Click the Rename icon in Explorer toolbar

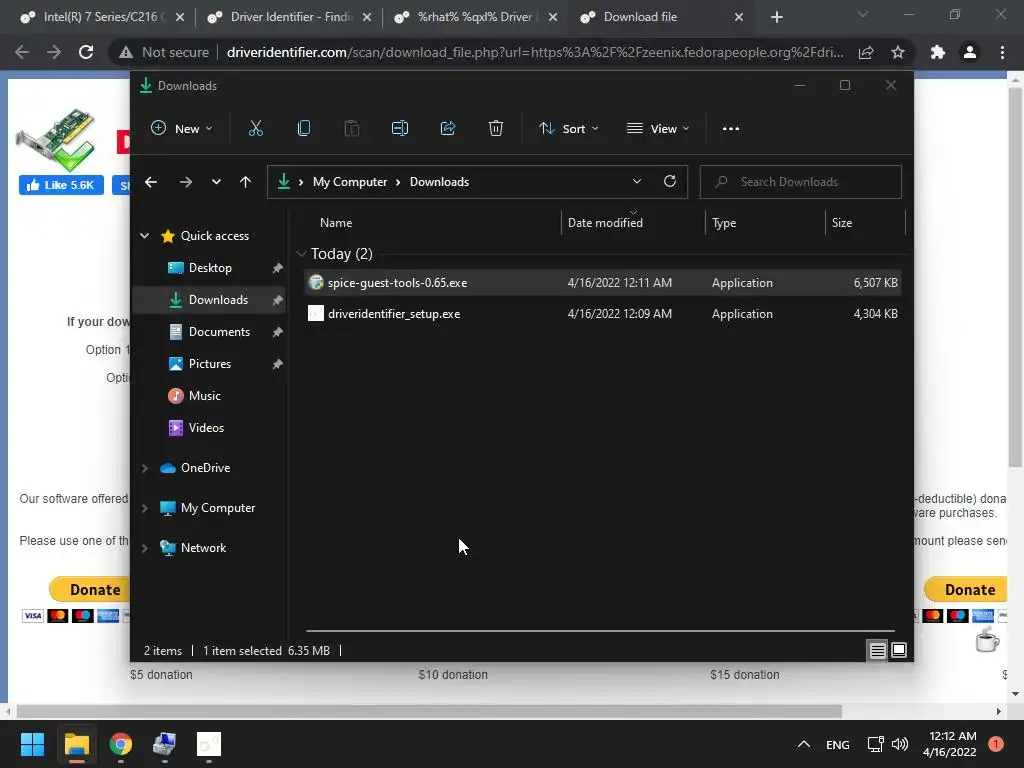pyautogui.click(x=400, y=129)
